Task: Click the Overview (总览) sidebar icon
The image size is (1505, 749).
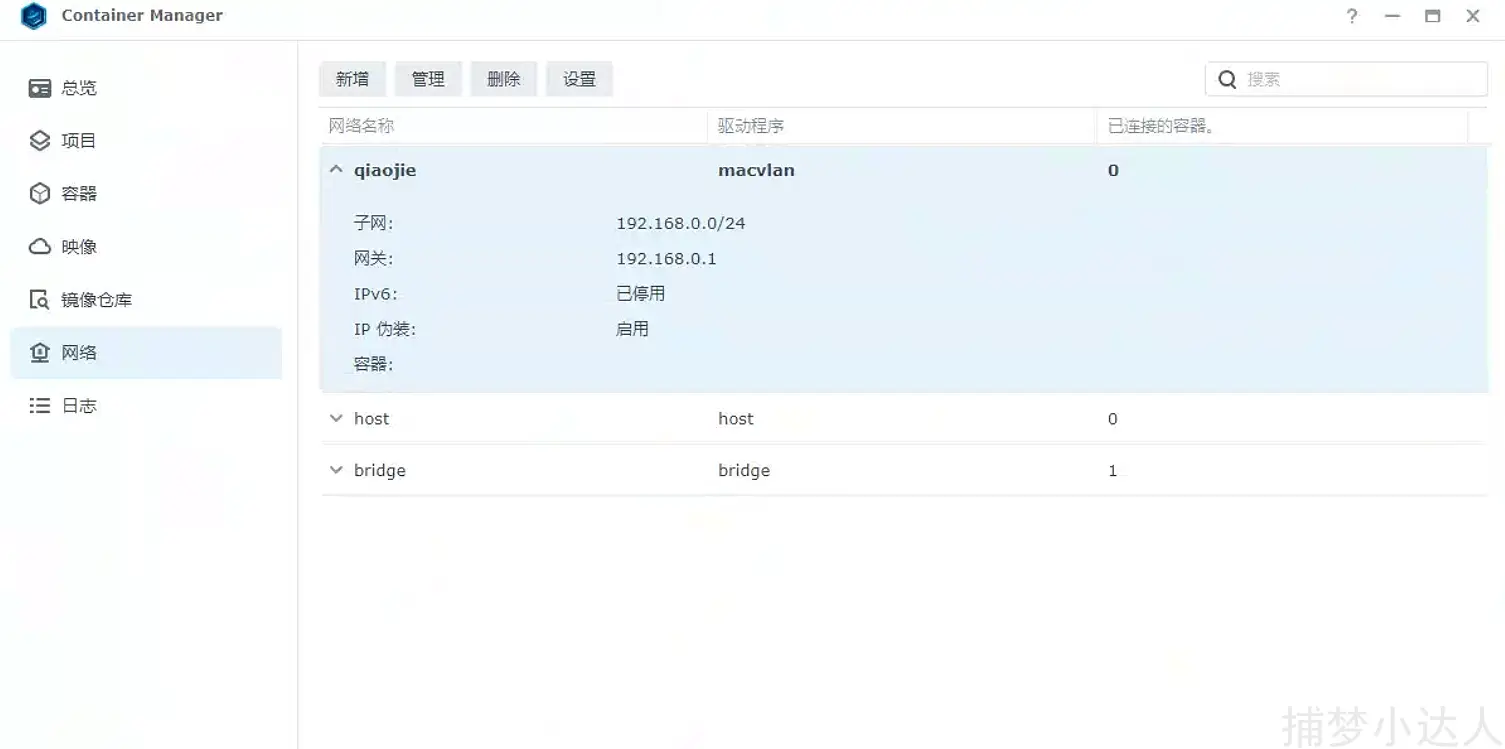Action: [x=40, y=88]
